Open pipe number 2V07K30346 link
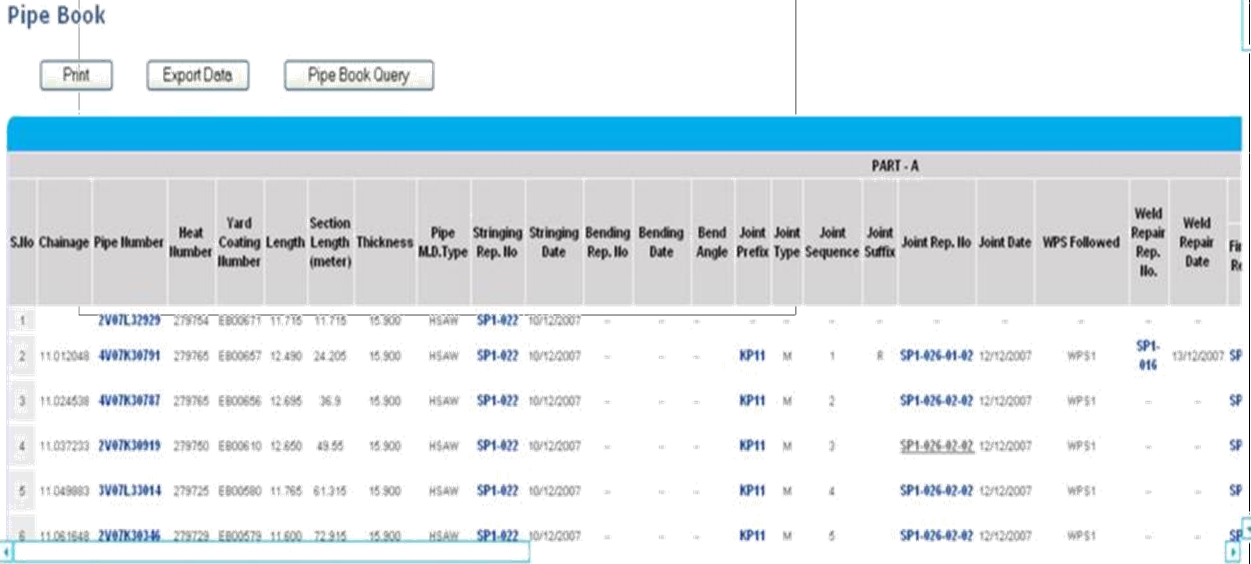This screenshot has height=564, width=1251. point(129,536)
